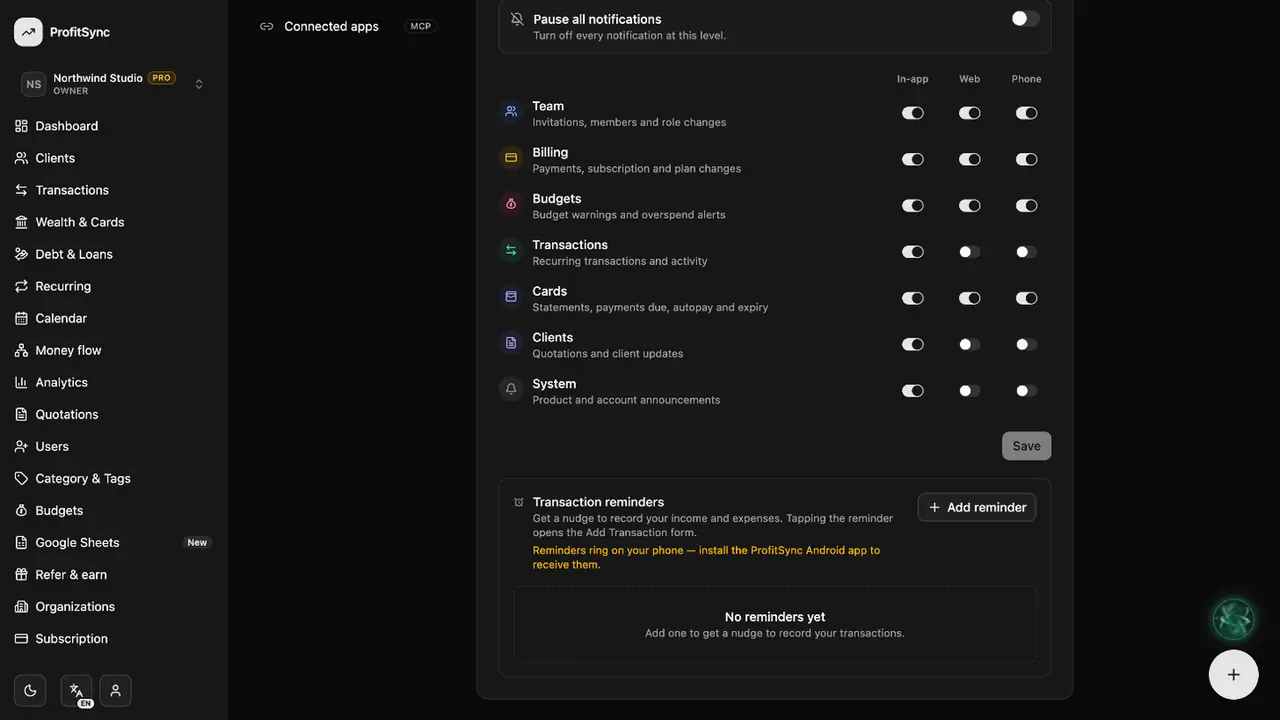Enable Pause all notifications switch
The height and width of the screenshot is (720, 1280).
[x=1025, y=19]
